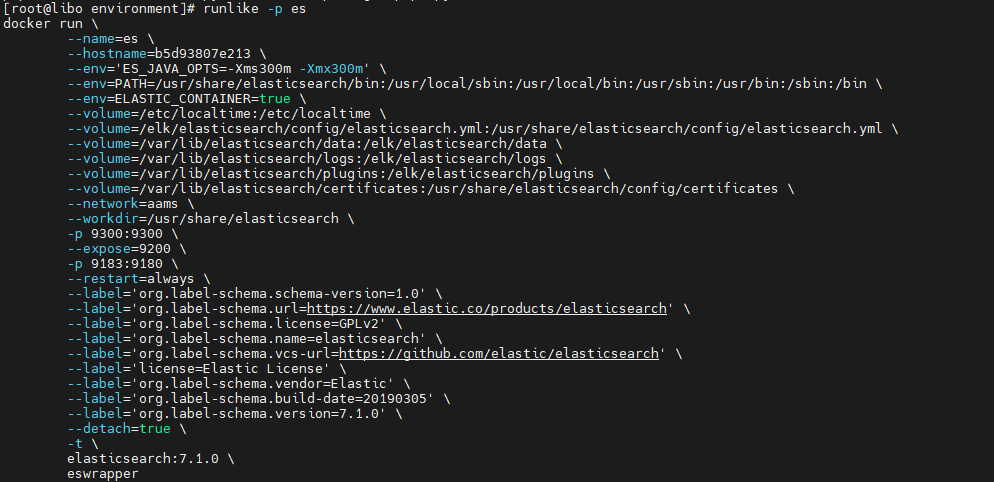Click the '--expose=9200' line
This screenshot has height=482, width=994.
[126, 249]
